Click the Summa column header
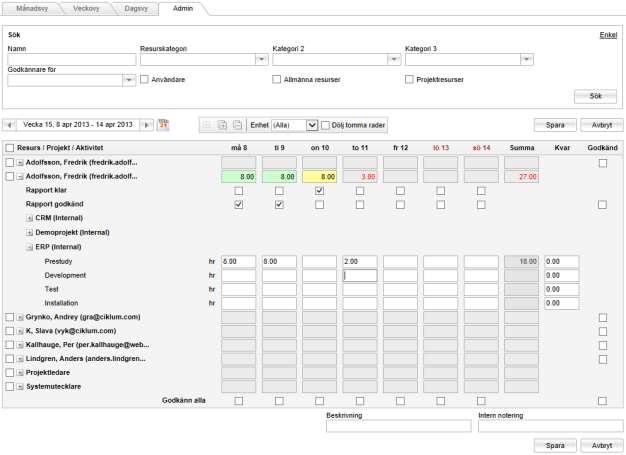Image resolution: width=626 pixels, height=455 pixels. [x=522, y=148]
